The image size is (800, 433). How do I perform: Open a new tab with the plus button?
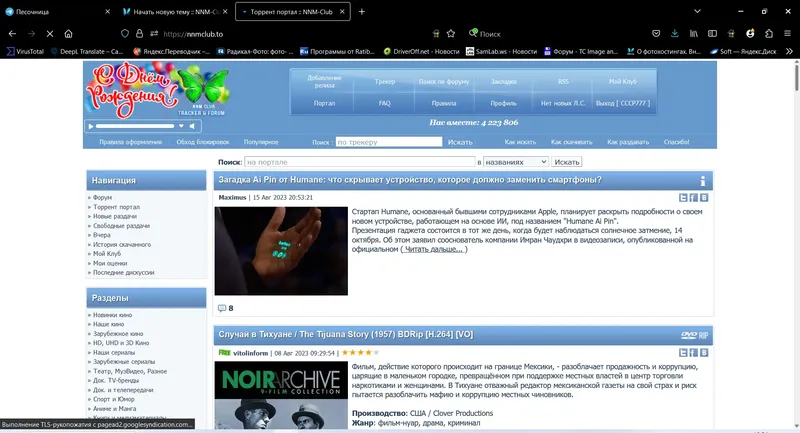coord(362,12)
